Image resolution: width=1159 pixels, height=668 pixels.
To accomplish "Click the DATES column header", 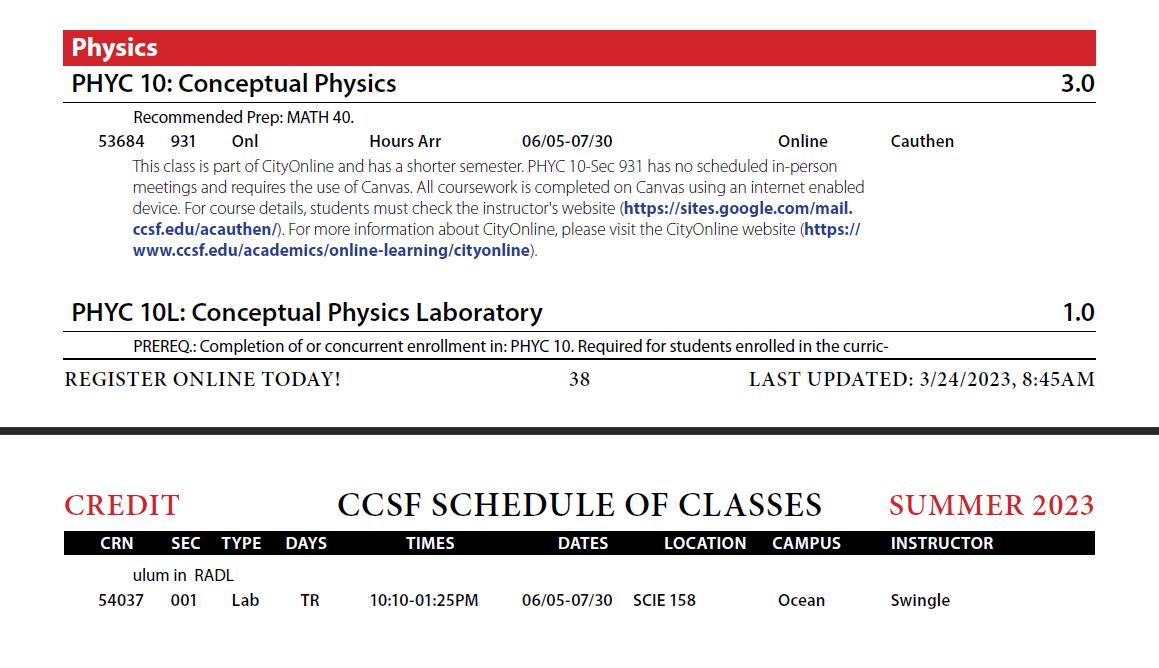I will 583,543.
